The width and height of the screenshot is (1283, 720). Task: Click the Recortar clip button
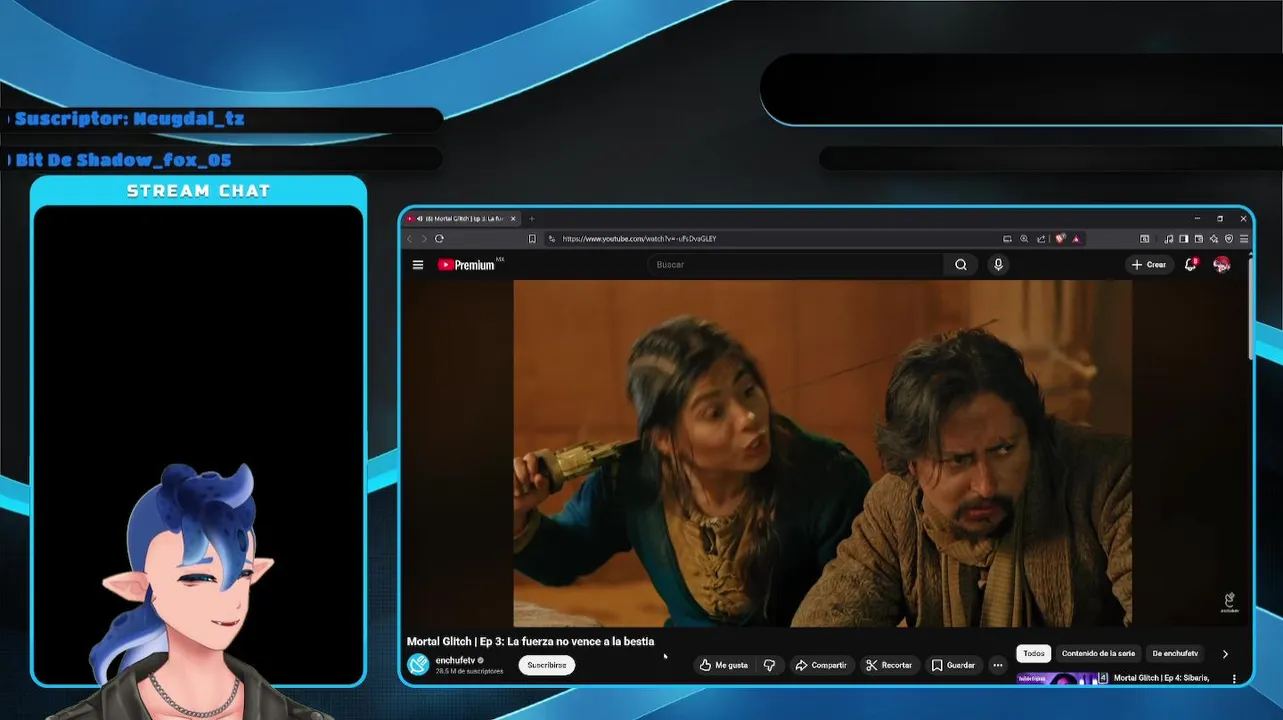889,665
